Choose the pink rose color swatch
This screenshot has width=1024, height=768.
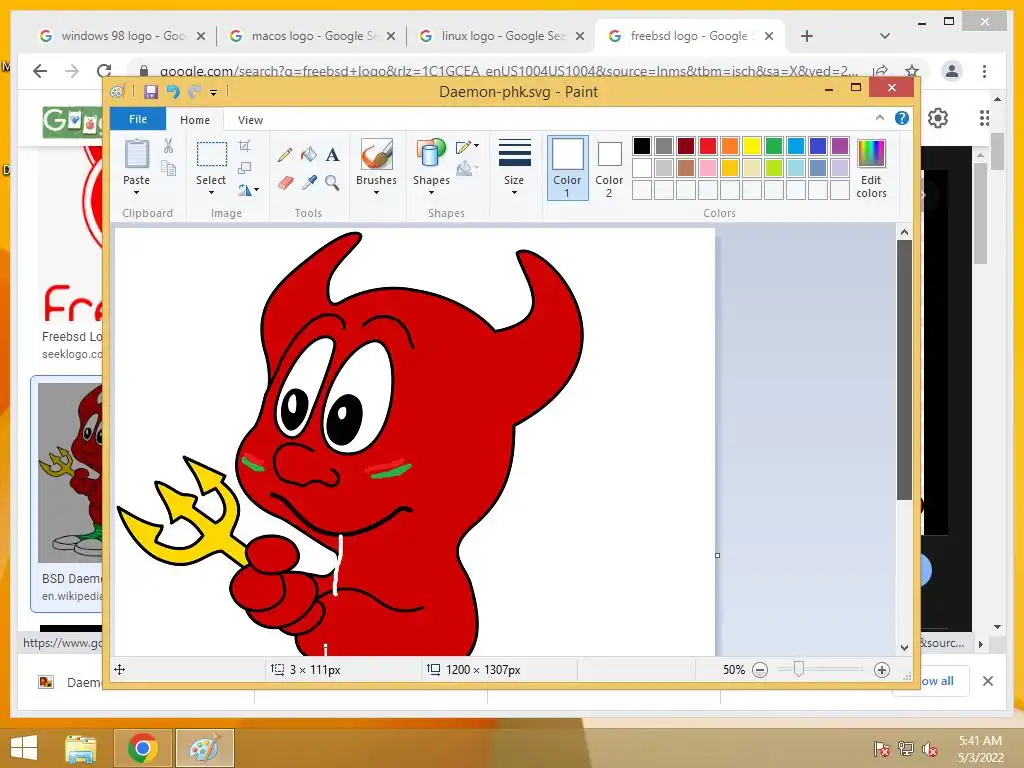(708, 168)
